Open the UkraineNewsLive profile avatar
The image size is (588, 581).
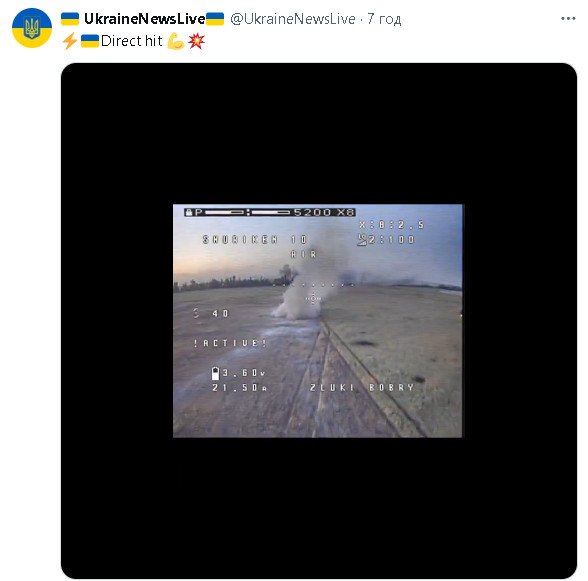(x=32, y=28)
